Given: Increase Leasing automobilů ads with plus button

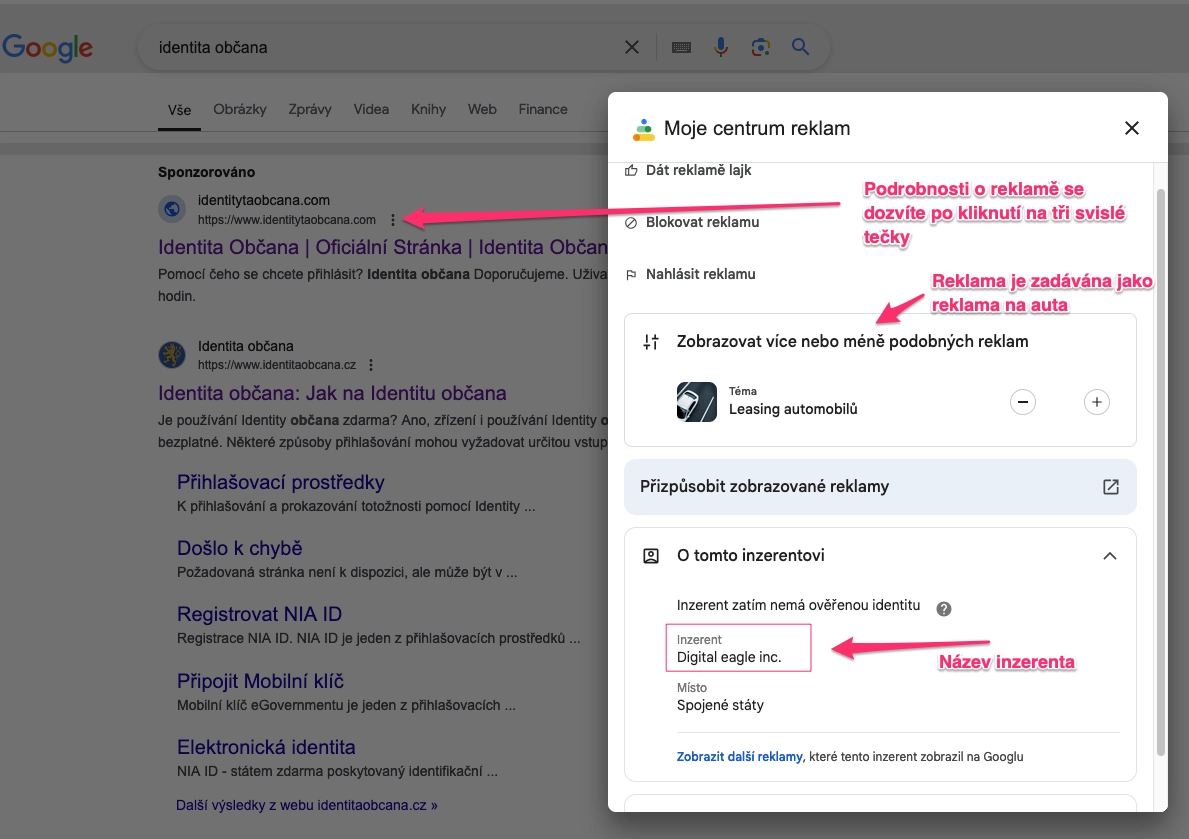Looking at the screenshot, I should 1096,402.
